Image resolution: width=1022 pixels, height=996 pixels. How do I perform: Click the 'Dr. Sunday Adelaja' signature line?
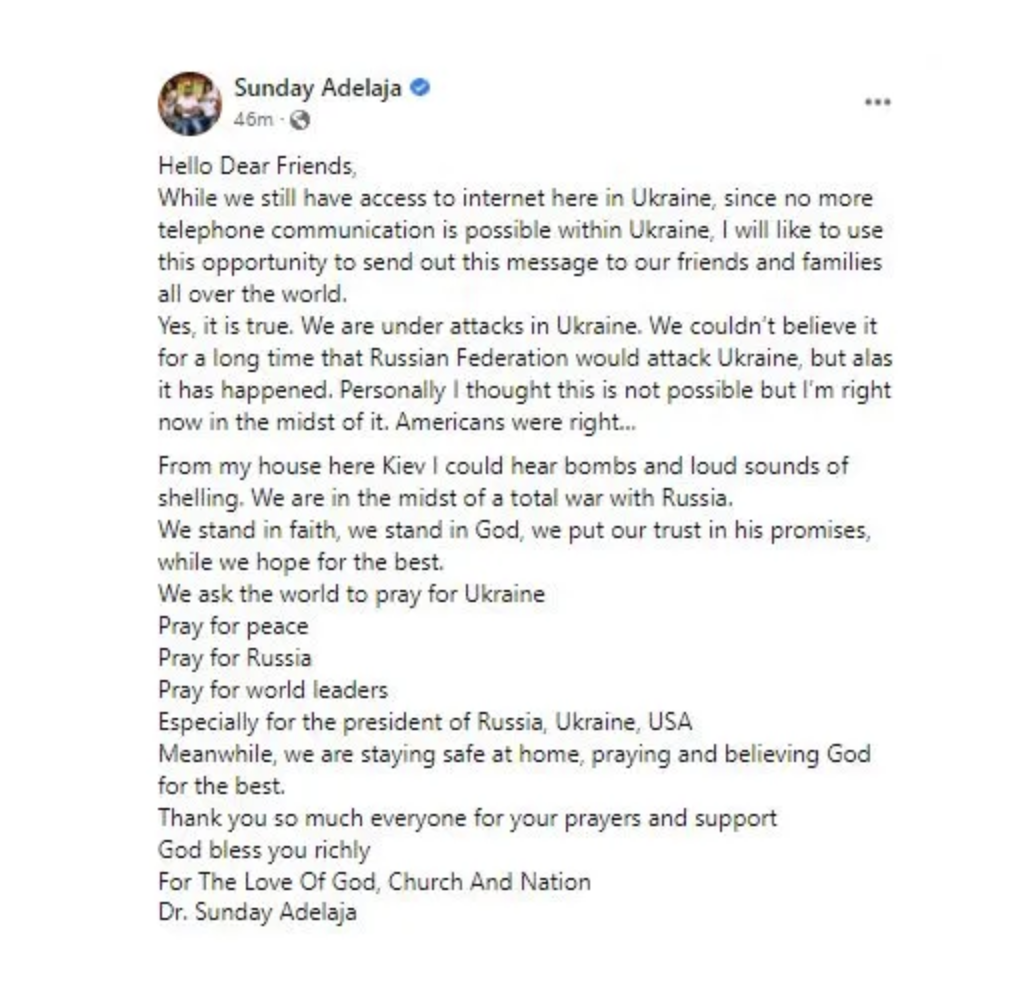click(257, 913)
